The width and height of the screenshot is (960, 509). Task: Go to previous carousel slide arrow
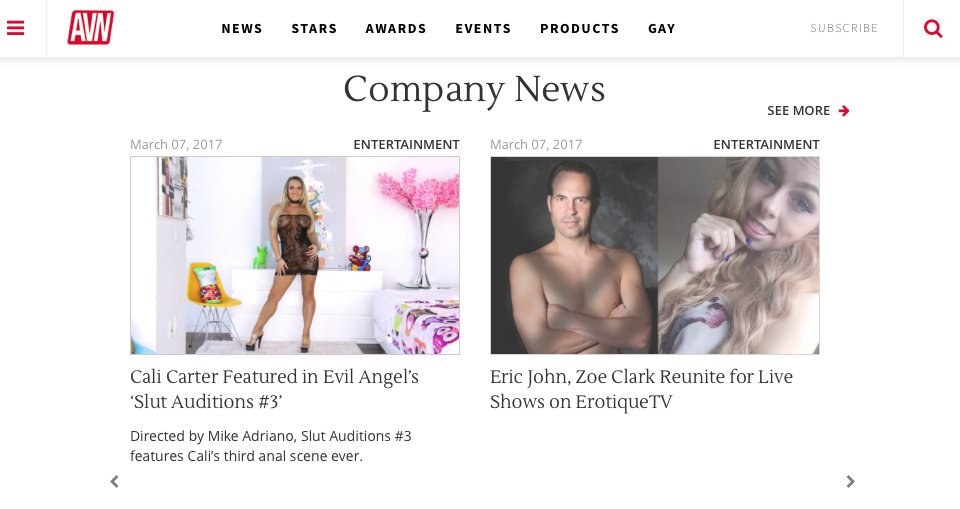[x=114, y=481]
